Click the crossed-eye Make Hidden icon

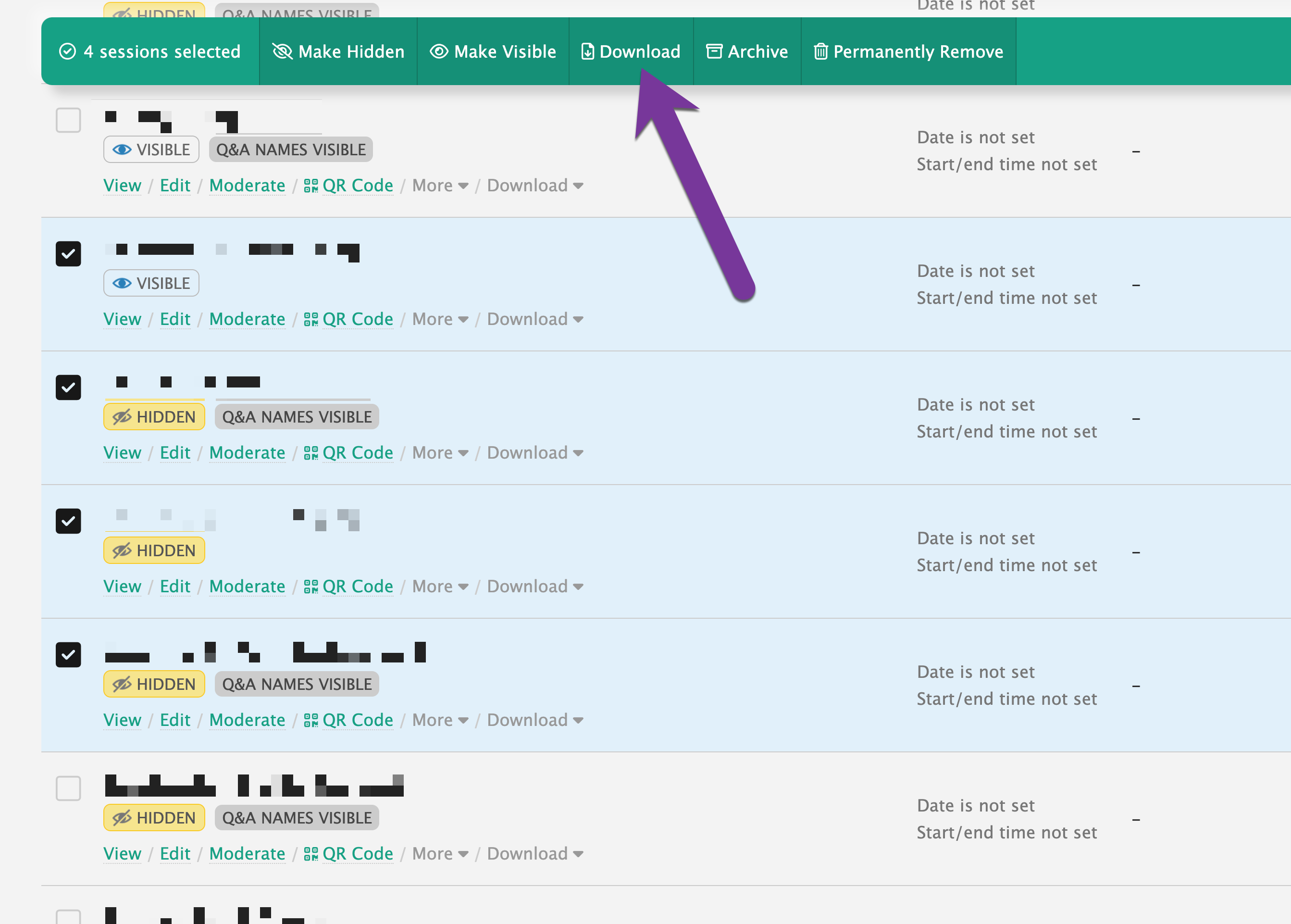coord(282,52)
